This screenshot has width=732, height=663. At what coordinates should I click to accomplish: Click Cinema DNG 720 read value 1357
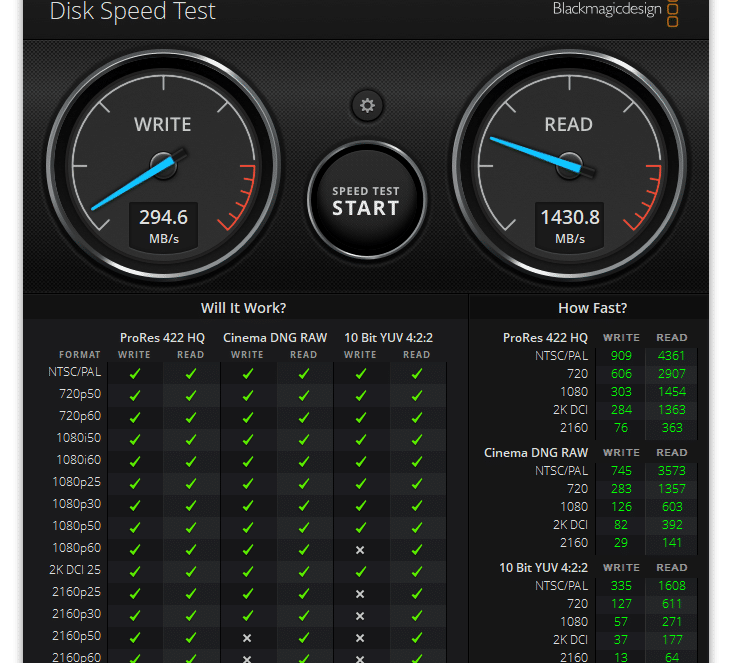(671, 488)
